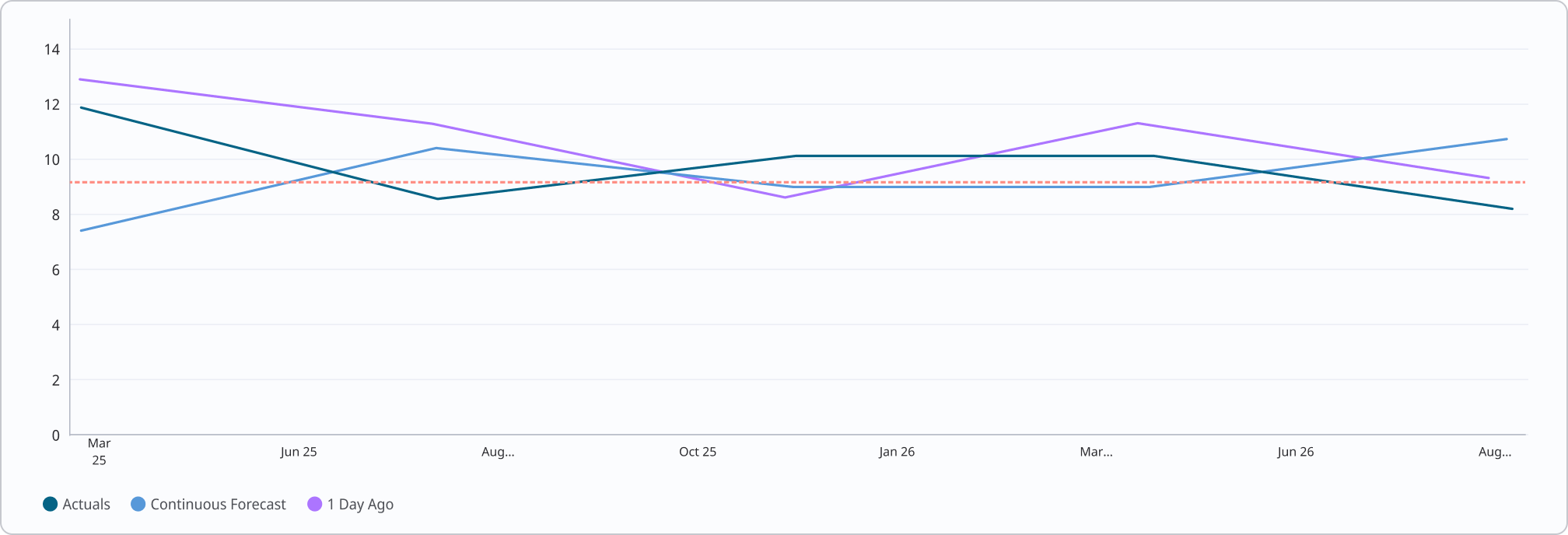Click the y-axis value 2
1568x535 pixels.
coord(56,380)
